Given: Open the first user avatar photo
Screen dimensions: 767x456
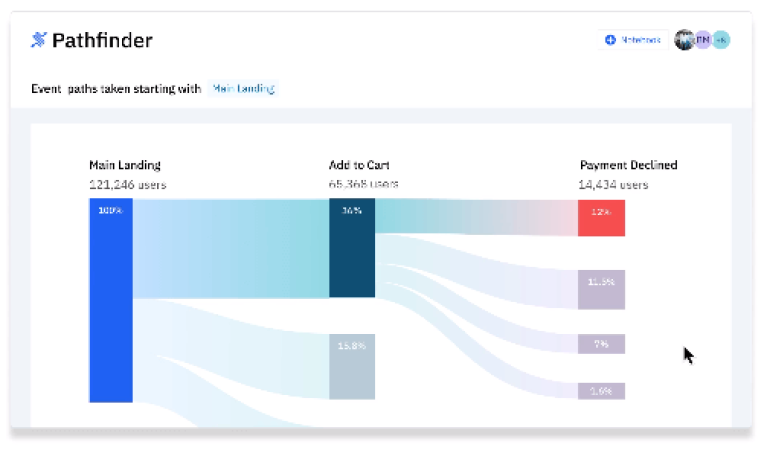Looking at the screenshot, I should tap(684, 40).
